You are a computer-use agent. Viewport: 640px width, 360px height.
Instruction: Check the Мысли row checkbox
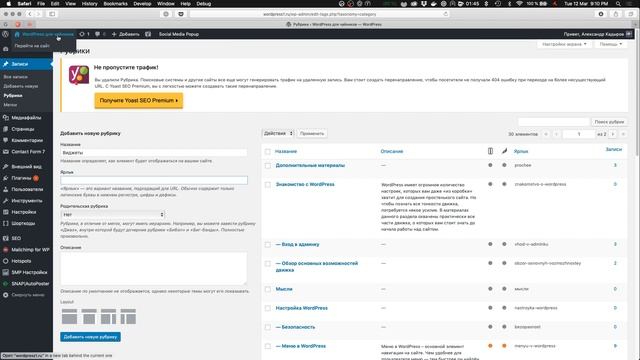coord(268,289)
